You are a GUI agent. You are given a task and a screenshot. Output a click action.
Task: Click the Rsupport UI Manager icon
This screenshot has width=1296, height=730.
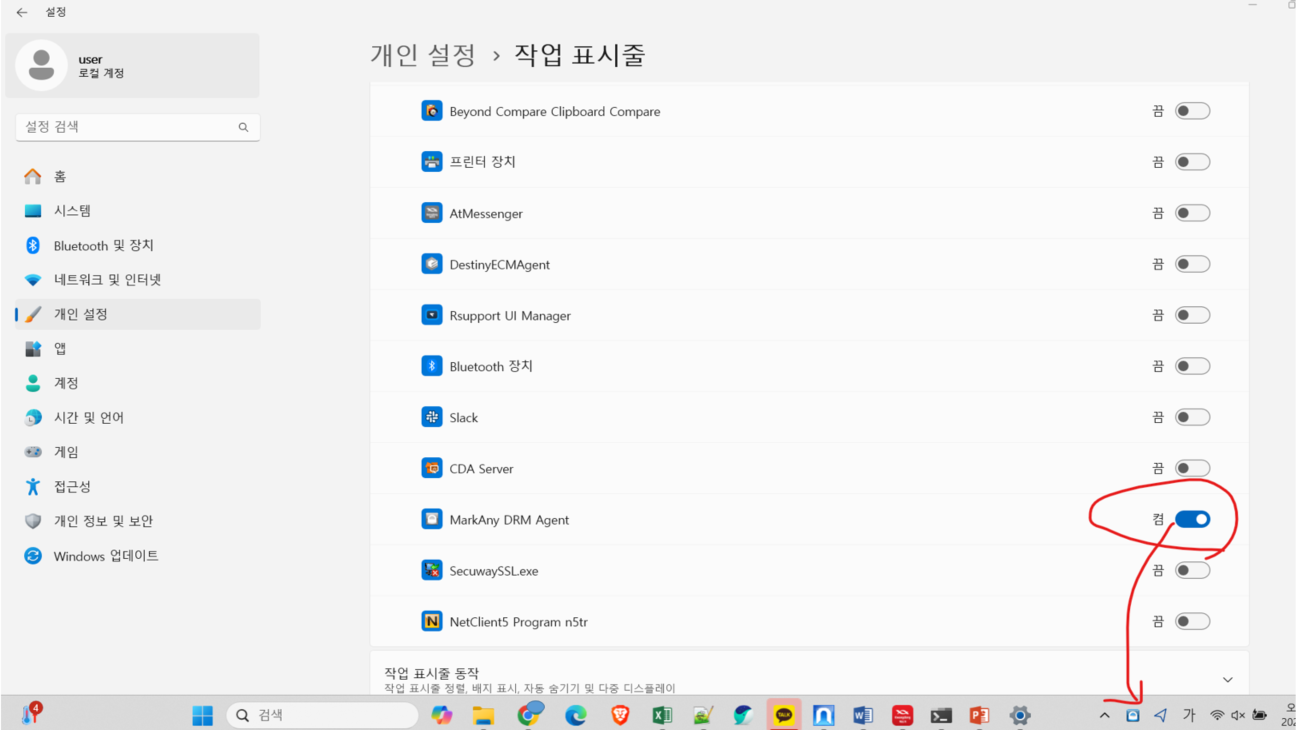pyautogui.click(x=432, y=315)
